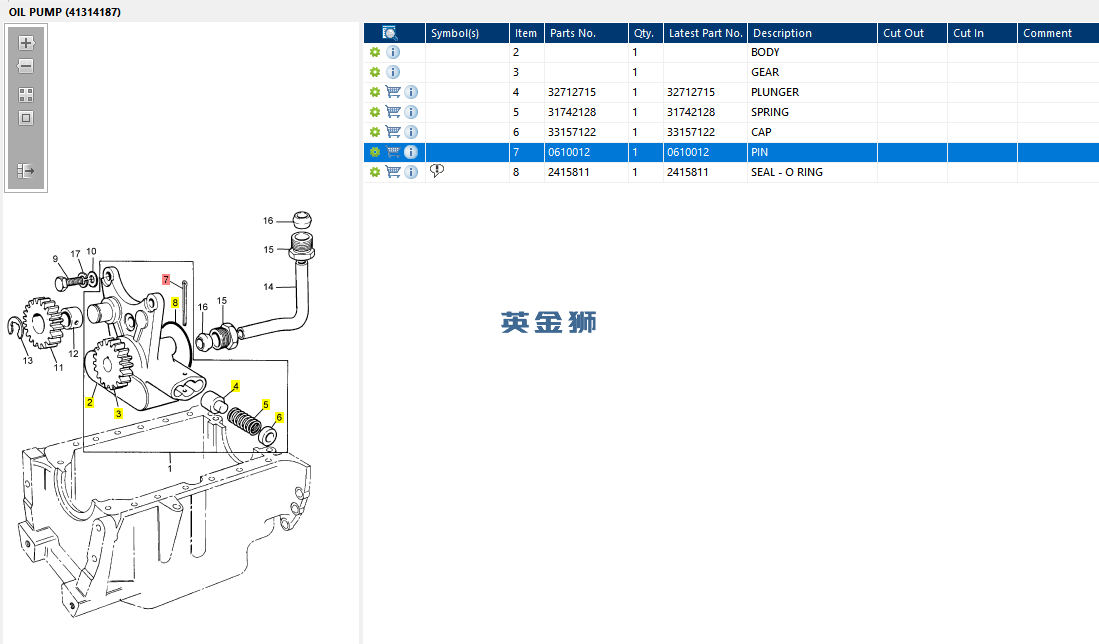This screenshot has width=1099, height=644.
Task: Sort by the Parts No. column header
Action: (586, 33)
